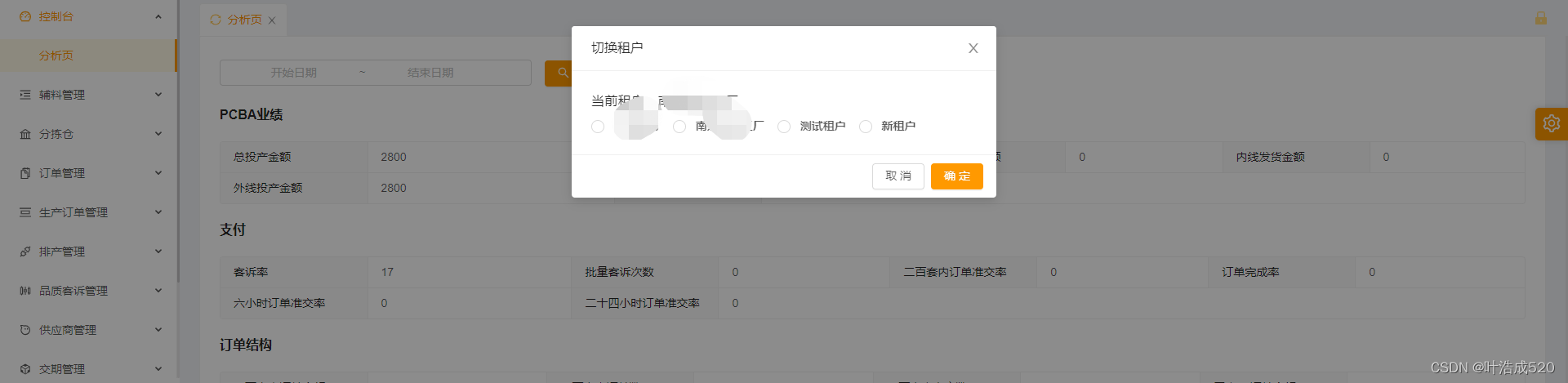Expand the 排产管理 chevron

click(158, 252)
